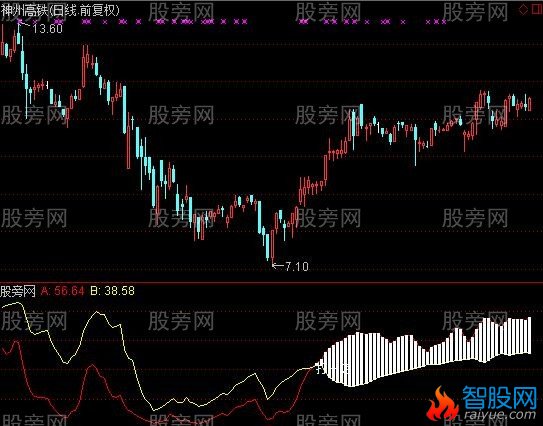Click the indicator value B: 38.58

coord(113,291)
